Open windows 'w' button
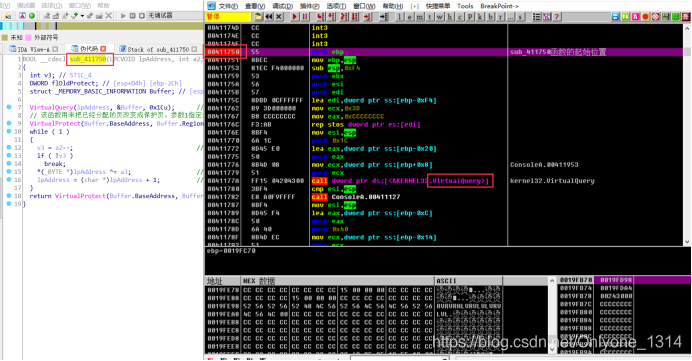The image size is (692, 361). click(440, 17)
